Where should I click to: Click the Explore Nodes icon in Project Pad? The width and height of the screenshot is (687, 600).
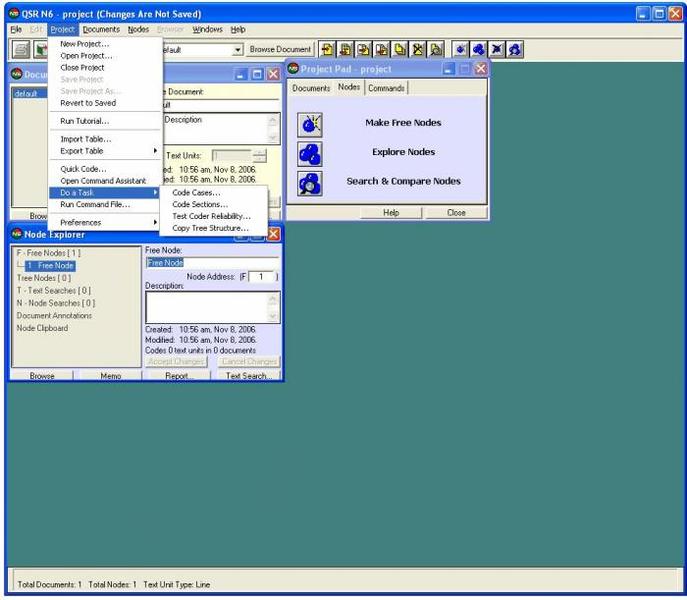310,154
